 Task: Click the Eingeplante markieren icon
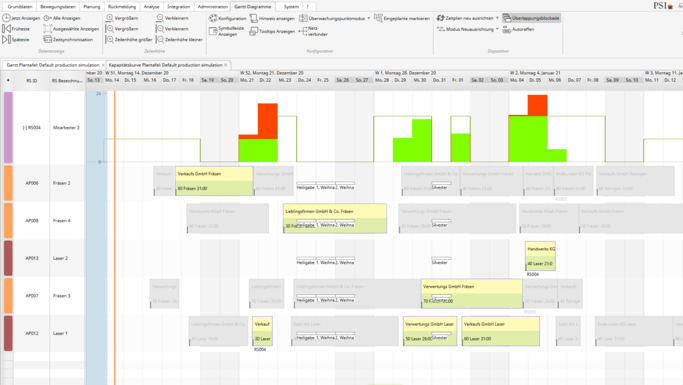[x=378, y=18]
